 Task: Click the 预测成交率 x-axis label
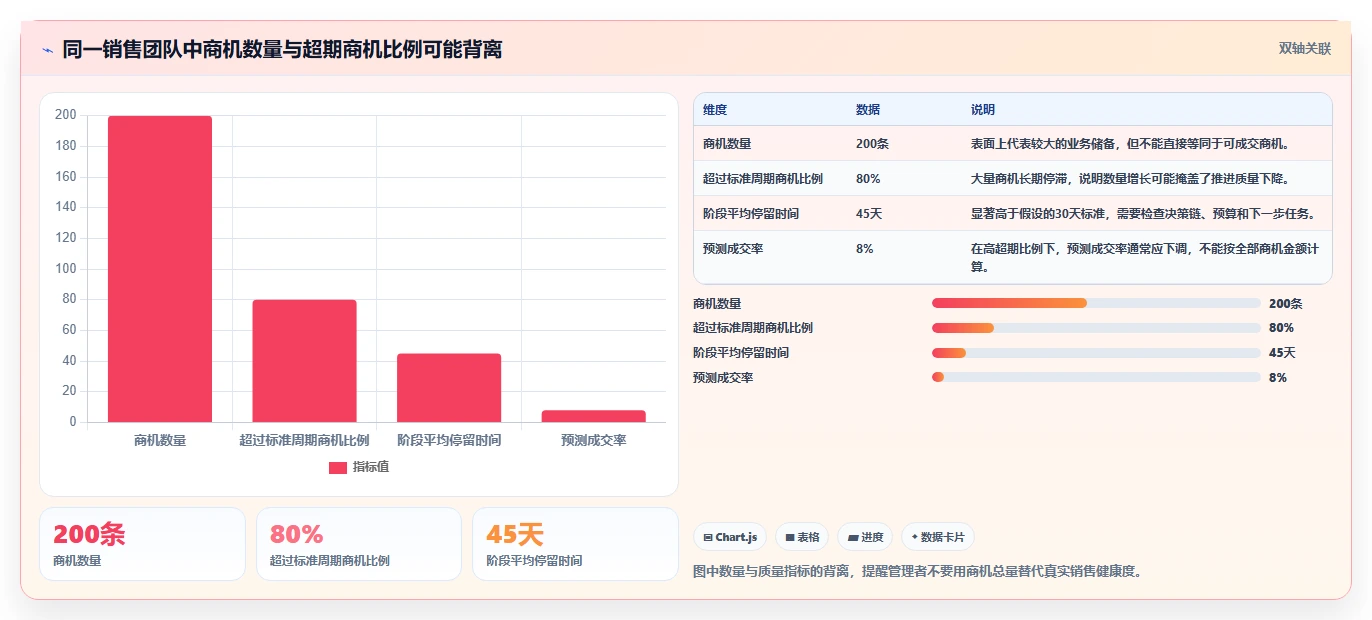tap(593, 440)
